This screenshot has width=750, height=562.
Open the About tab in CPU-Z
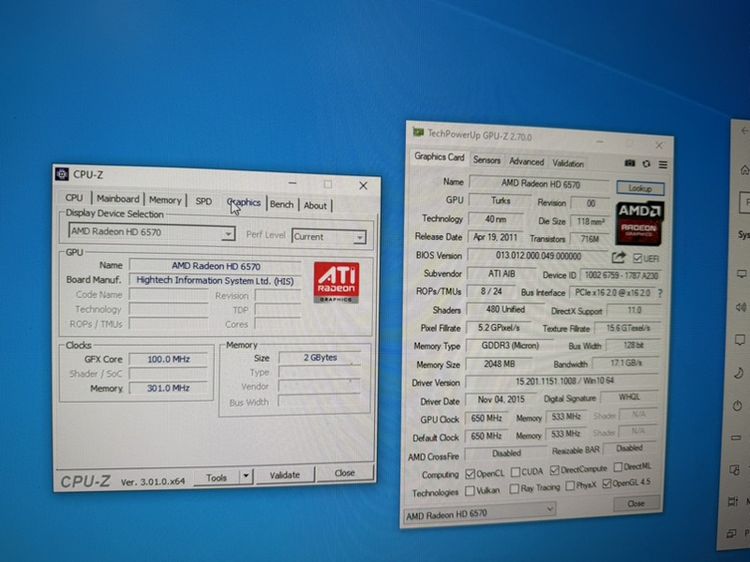pyautogui.click(x=315, y=206)
